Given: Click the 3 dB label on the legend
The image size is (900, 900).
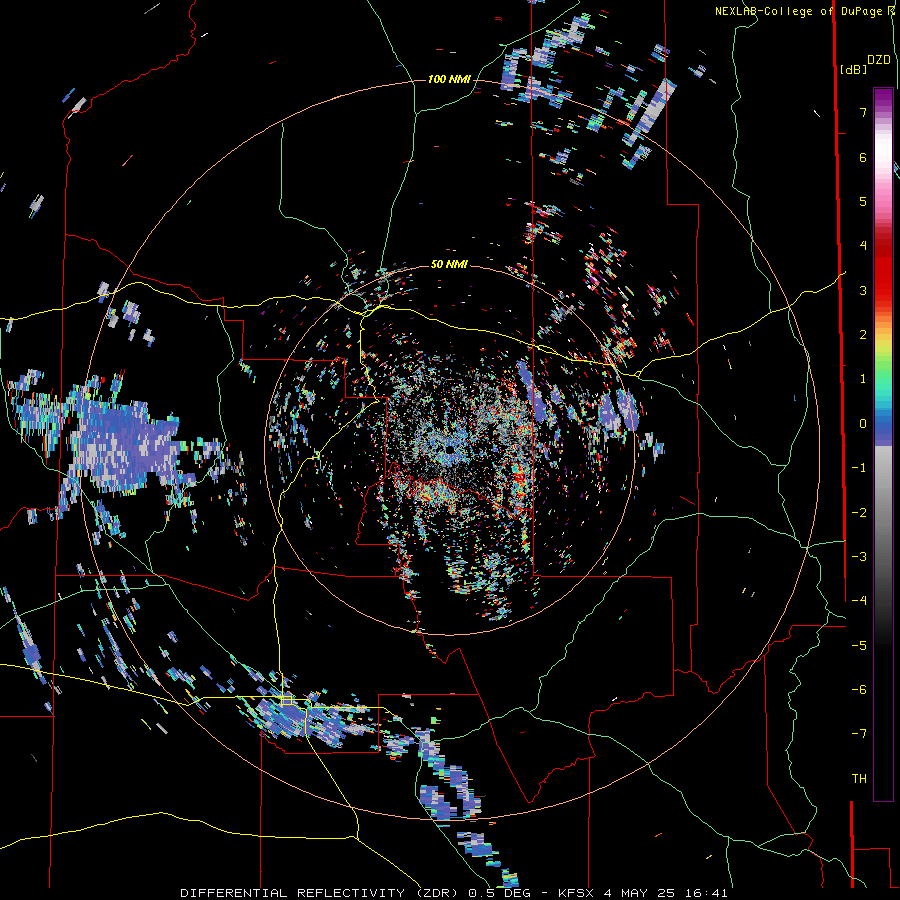Looking at the screenshot, I should (x=863, y=290).
